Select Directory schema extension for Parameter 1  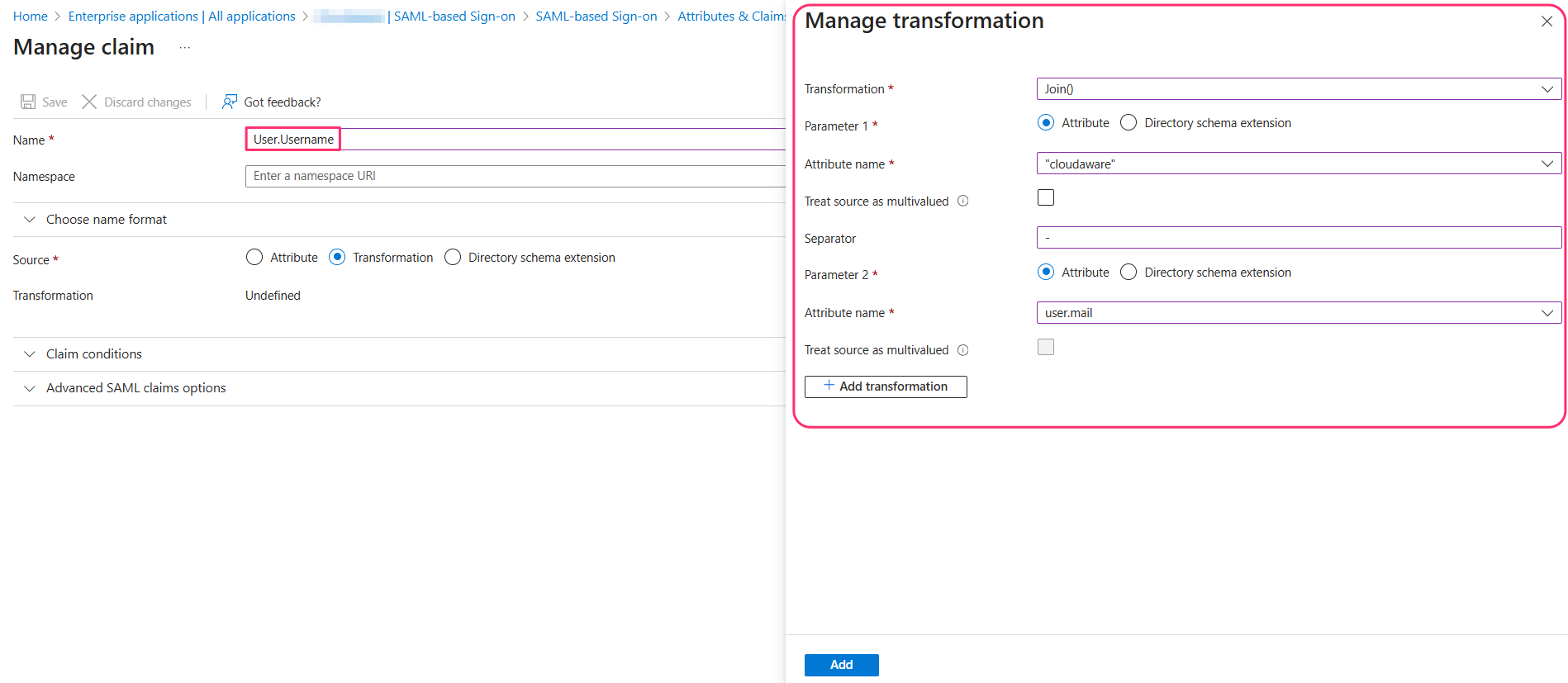(x=1128, y=123)
